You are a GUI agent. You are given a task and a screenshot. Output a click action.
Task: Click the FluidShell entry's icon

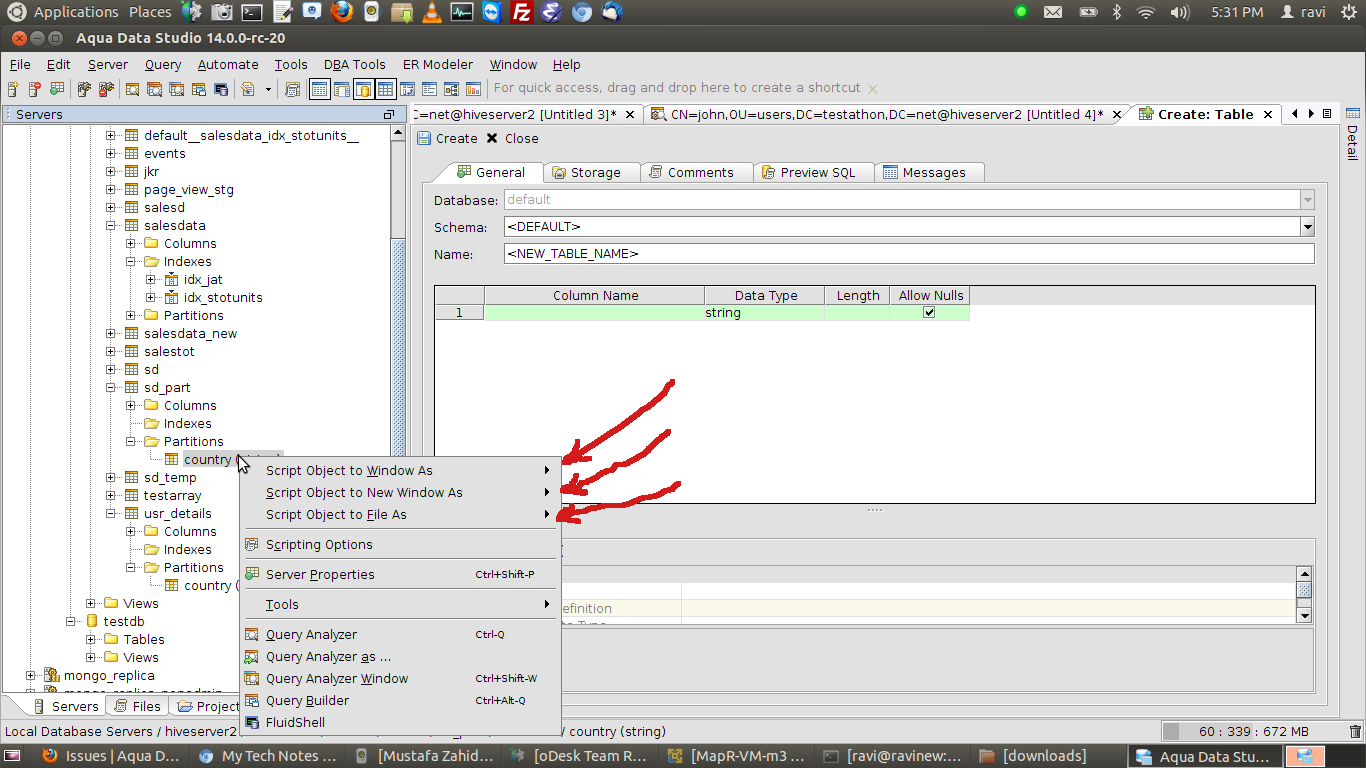pyautogui.click(x=251, y=723)
